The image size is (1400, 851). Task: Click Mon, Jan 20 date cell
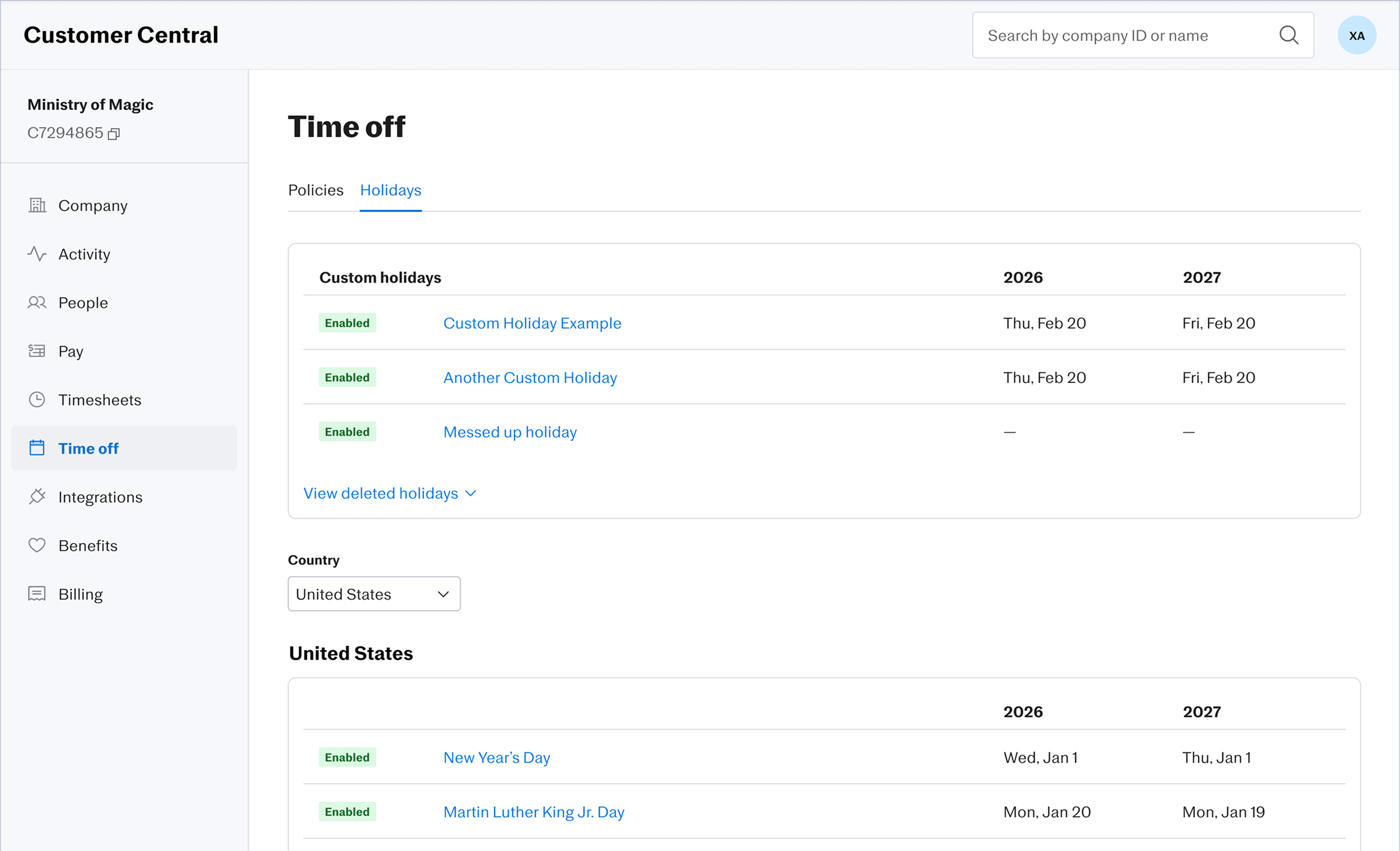point(1047,812)
